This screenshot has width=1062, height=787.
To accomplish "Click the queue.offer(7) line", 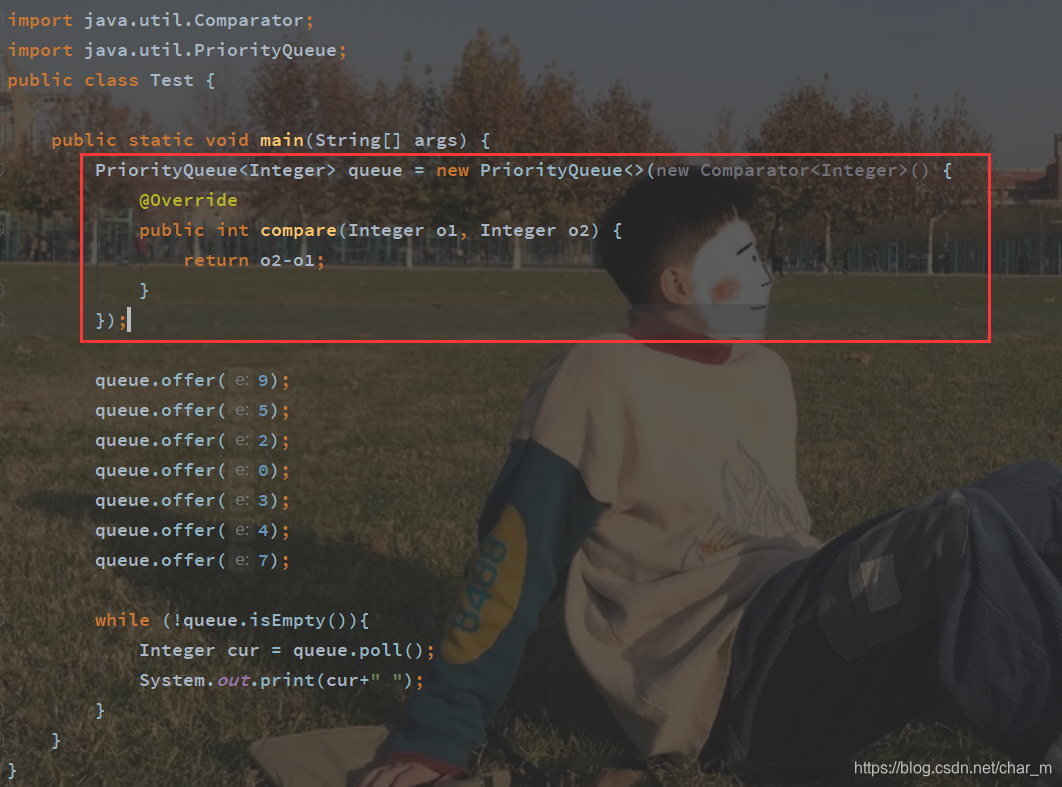I will pyautogui.click(x=192, y=561).
